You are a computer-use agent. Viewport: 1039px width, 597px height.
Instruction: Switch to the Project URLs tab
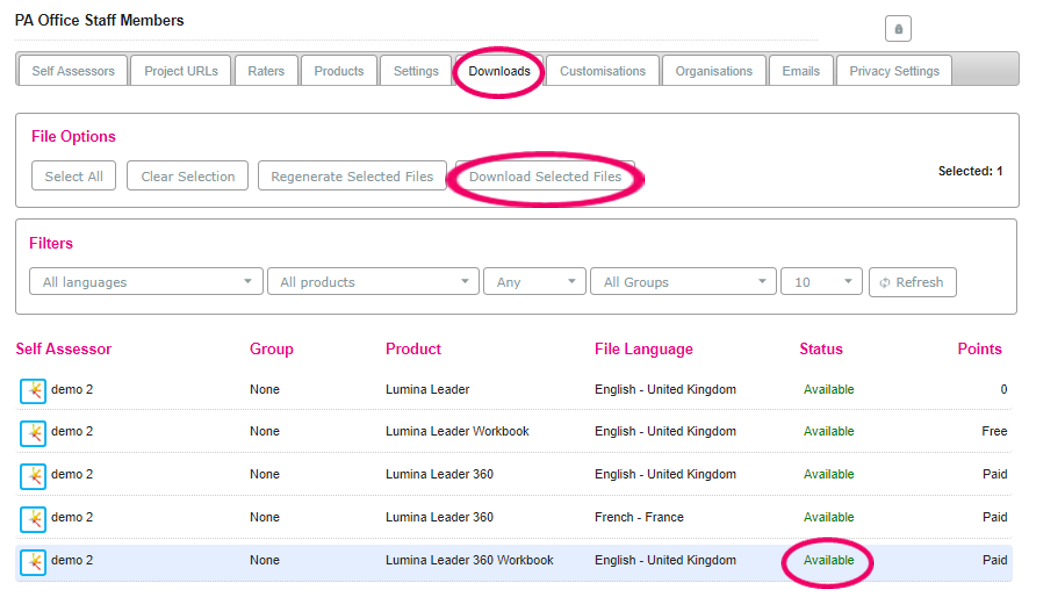181,71
